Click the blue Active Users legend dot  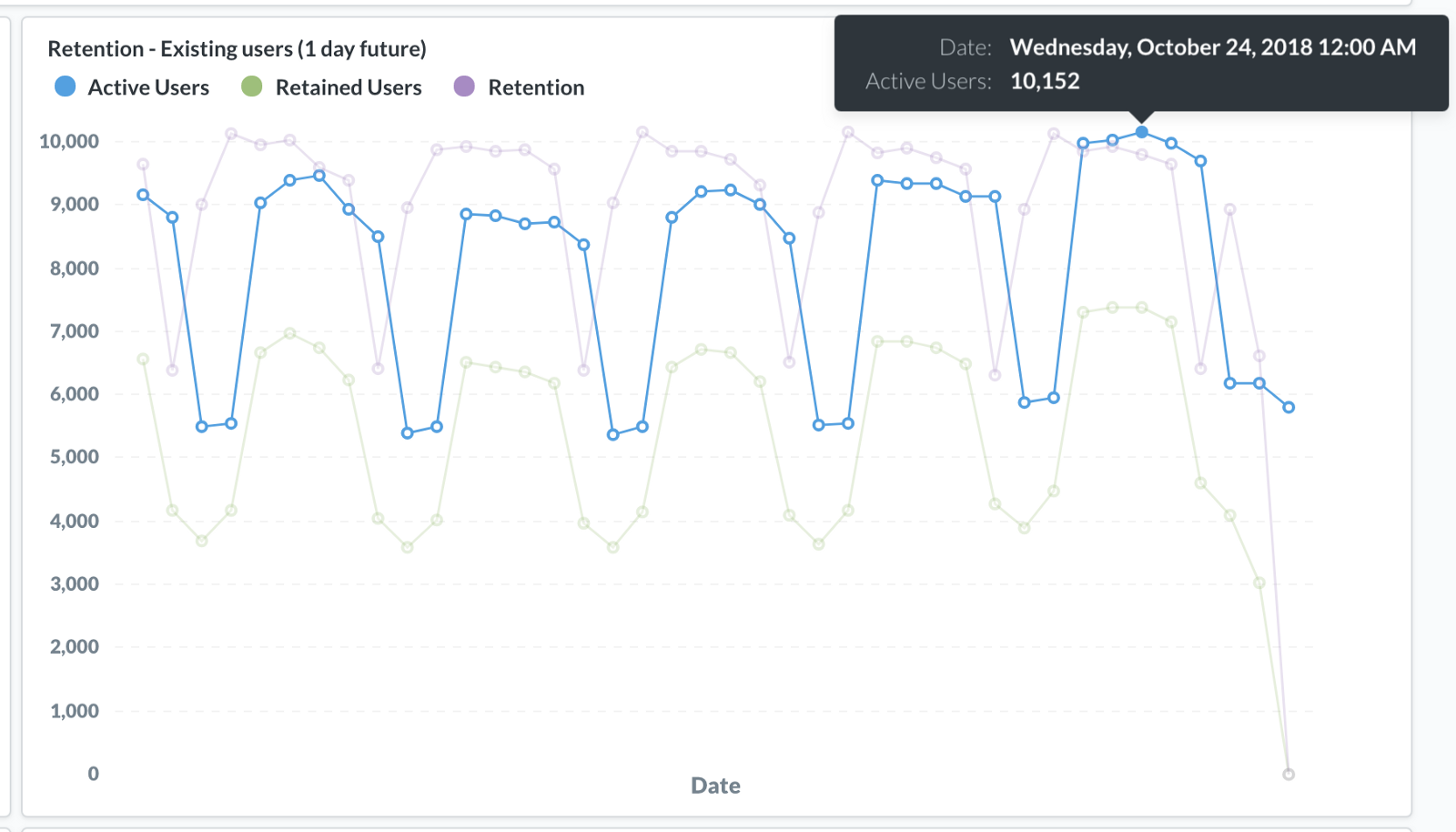pos(65,86)
